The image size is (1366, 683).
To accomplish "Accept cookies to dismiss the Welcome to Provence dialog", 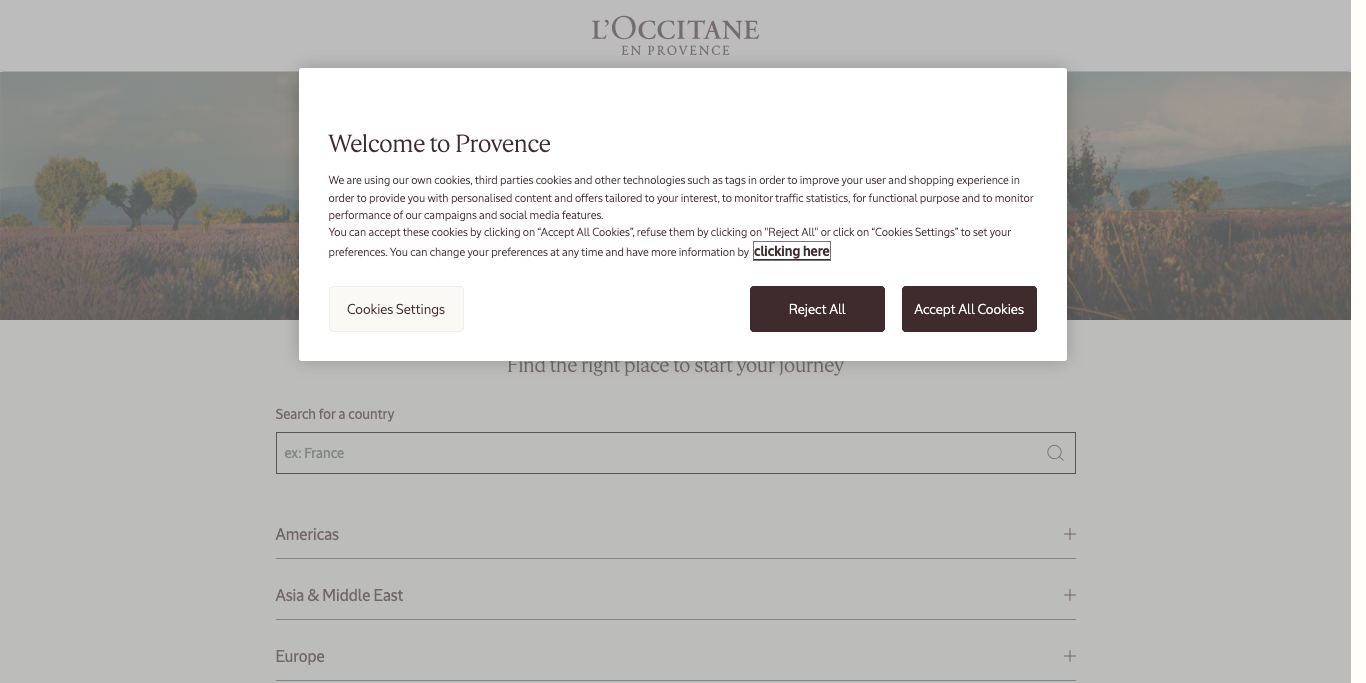I will coord(969,309).
